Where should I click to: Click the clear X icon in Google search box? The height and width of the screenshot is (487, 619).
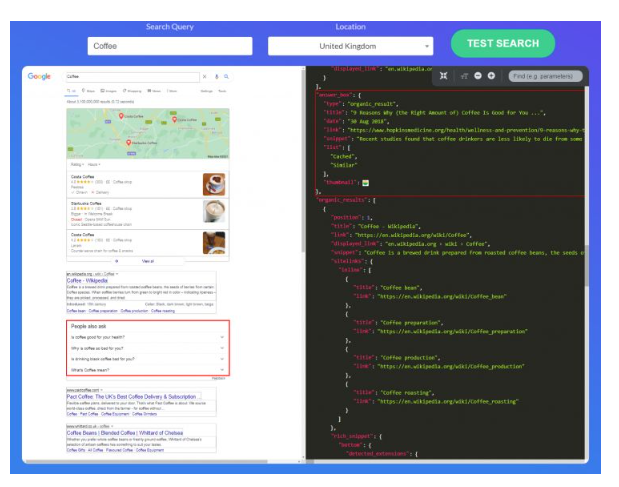(205, 76)
